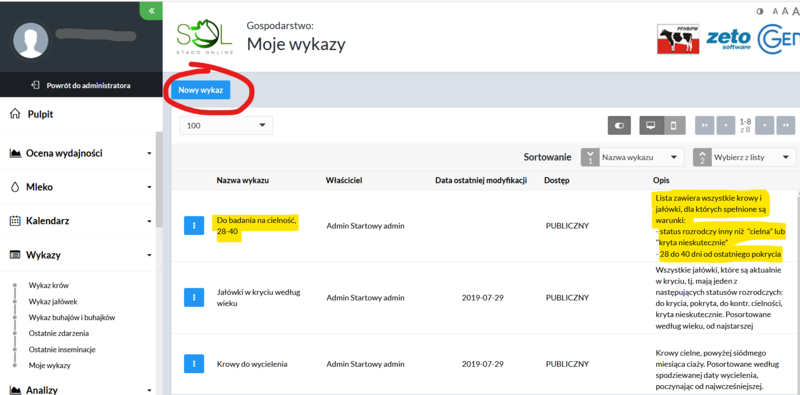
Task: Click date 2019-07-29 in Jałówki row
Action: point(483,298)
